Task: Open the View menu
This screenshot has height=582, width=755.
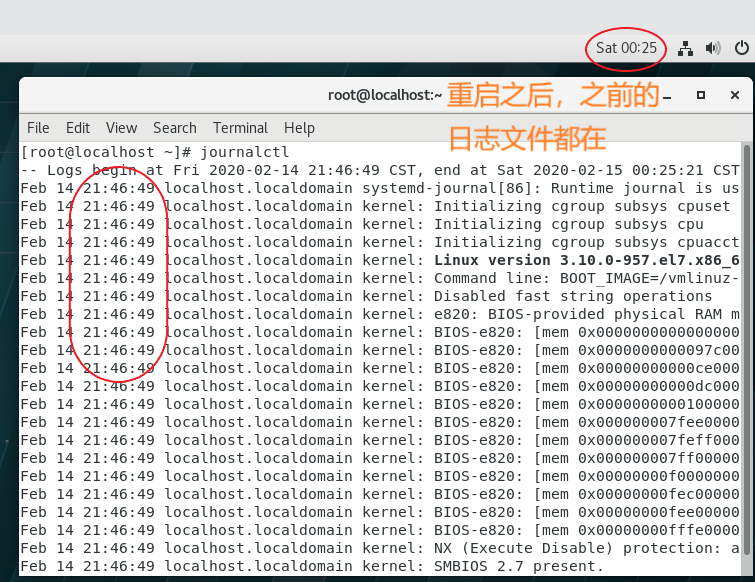Action: coord(121,128)
